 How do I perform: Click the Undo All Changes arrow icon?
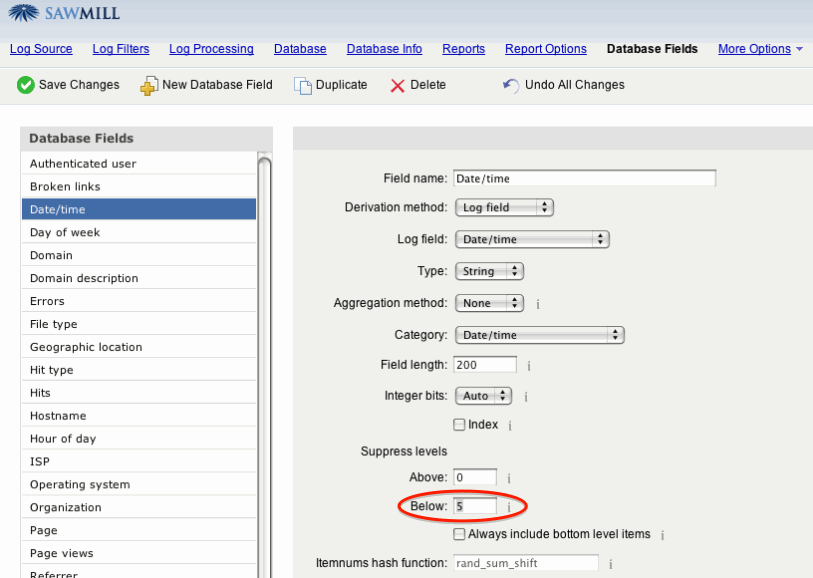511,85
